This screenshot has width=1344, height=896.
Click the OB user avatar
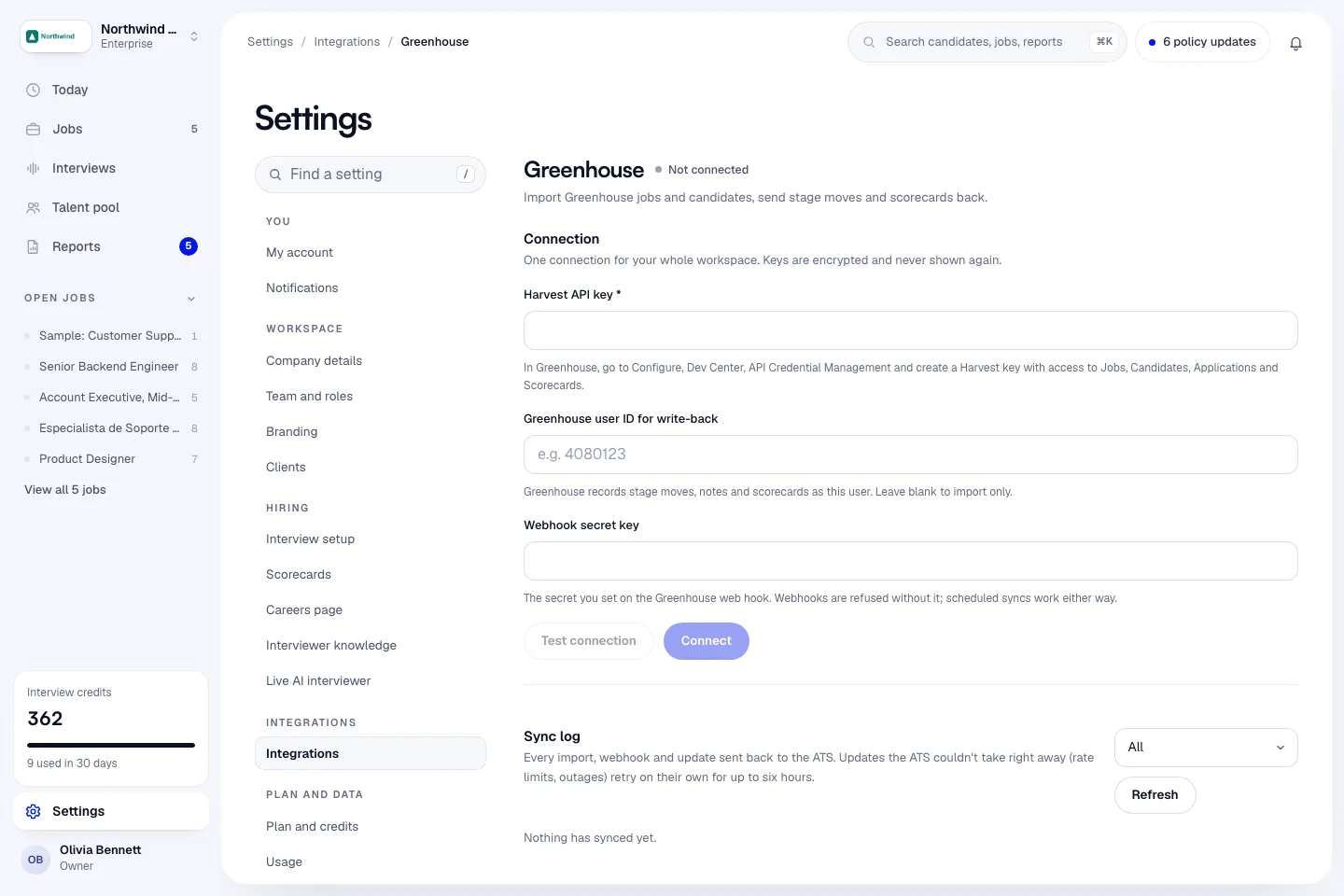[x=35, y=860]
